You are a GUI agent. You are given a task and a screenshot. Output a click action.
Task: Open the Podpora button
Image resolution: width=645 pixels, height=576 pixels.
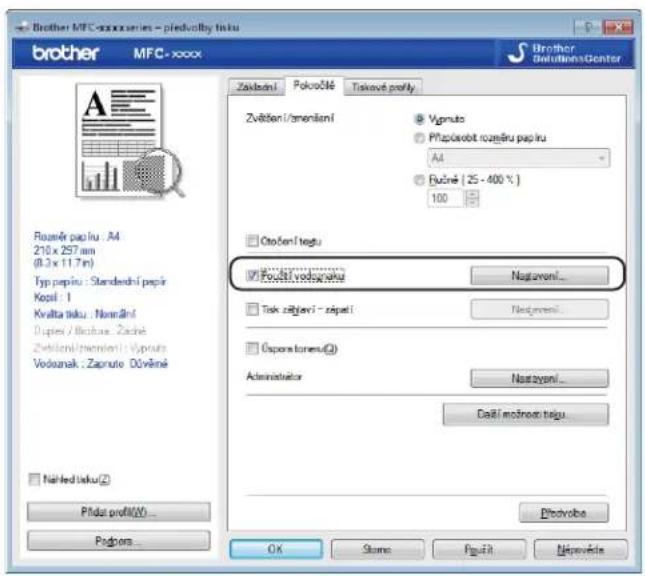point(118,541)
